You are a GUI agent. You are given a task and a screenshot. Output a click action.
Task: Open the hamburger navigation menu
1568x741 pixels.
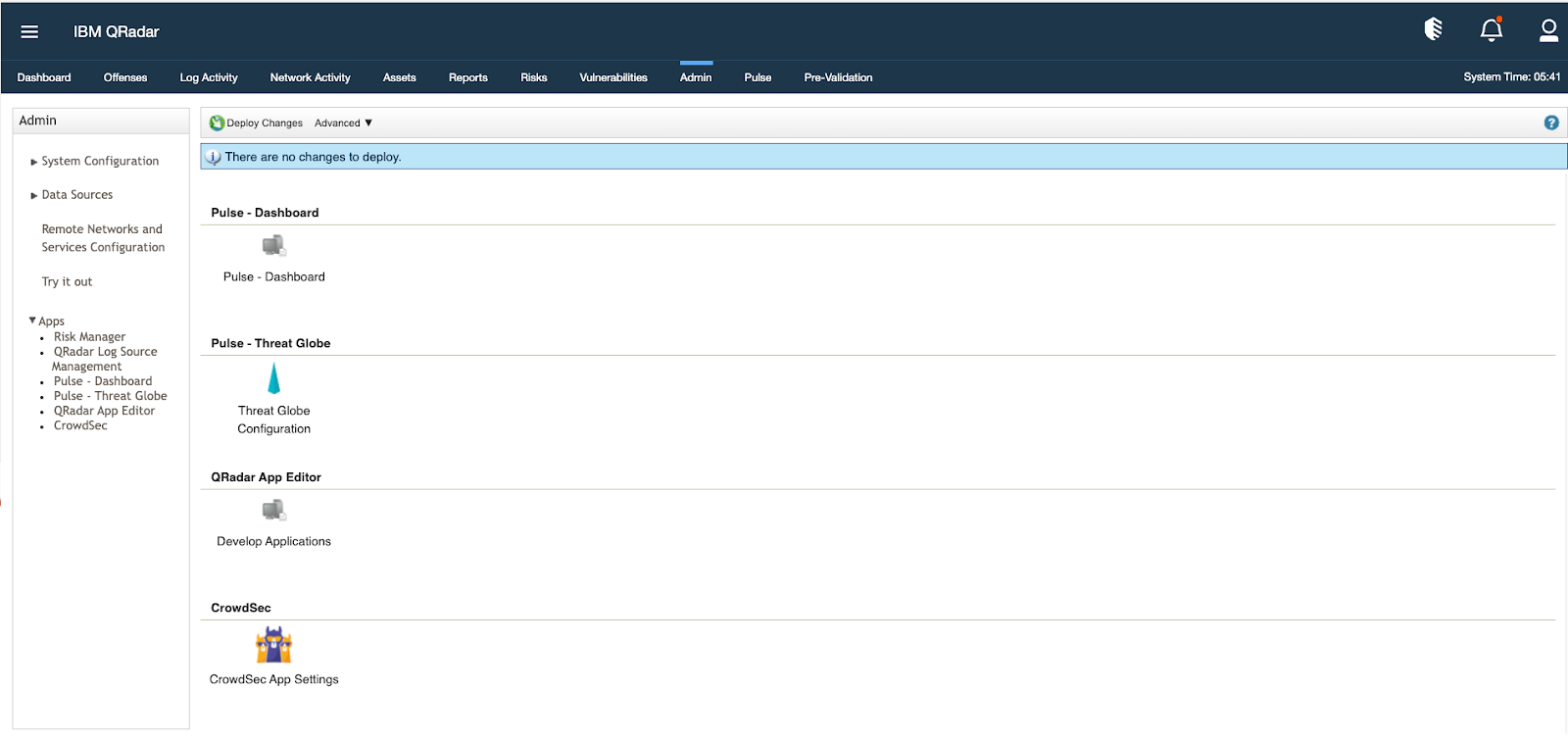point(29,31)
